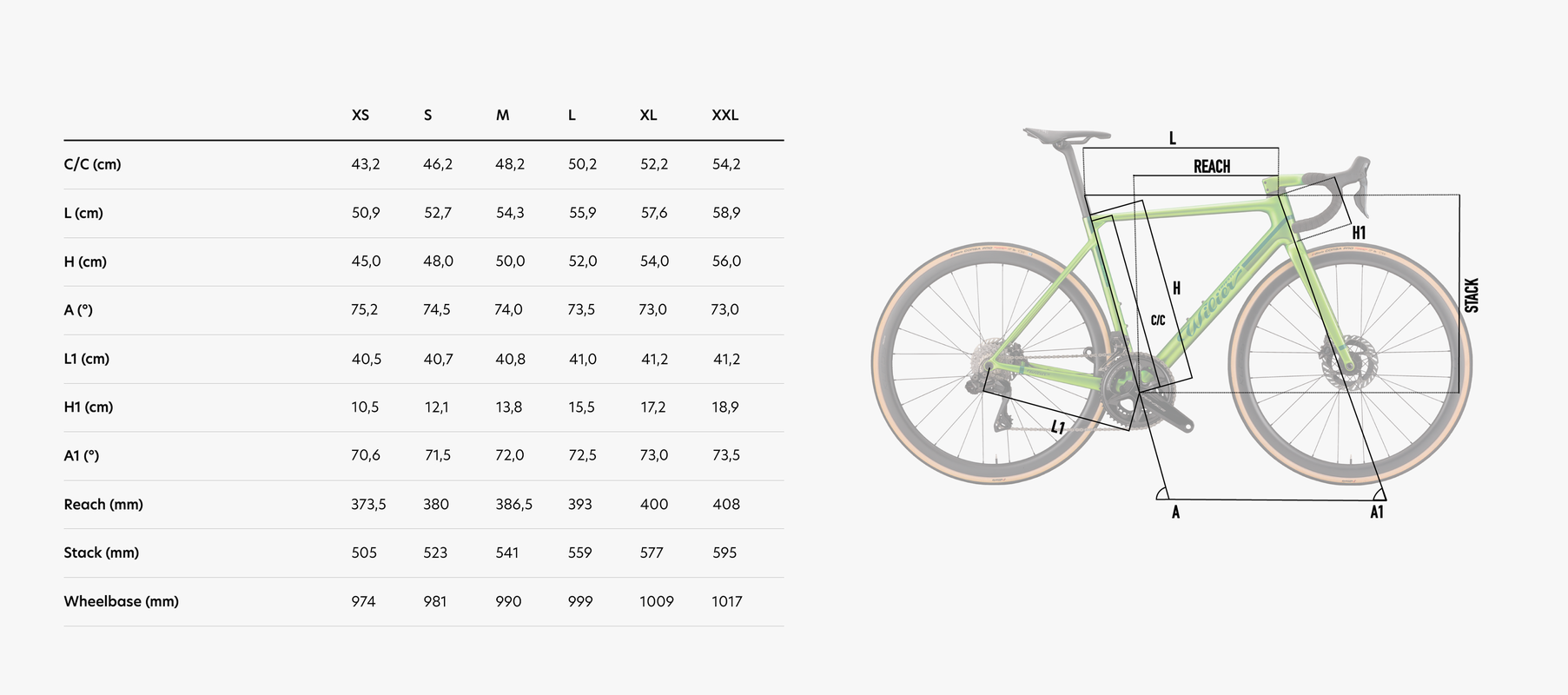1568x695 pixels.
Task: Click the Reach (mm) row label
Action: 103,504
